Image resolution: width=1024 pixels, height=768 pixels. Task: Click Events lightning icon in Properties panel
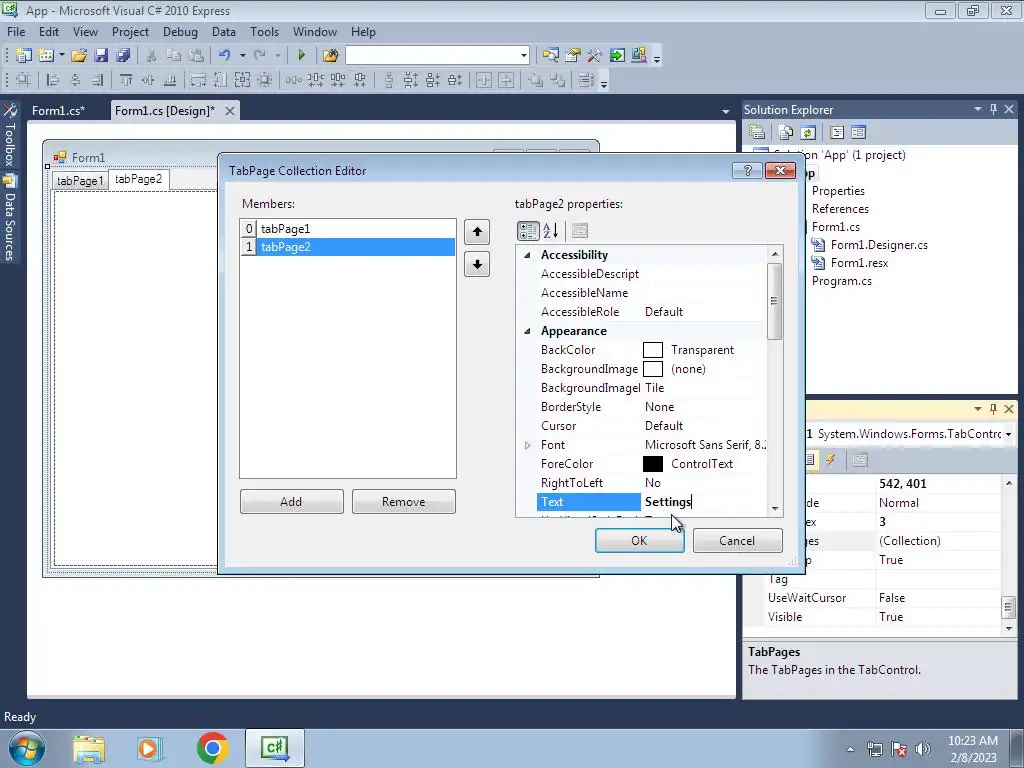[831, 460]
